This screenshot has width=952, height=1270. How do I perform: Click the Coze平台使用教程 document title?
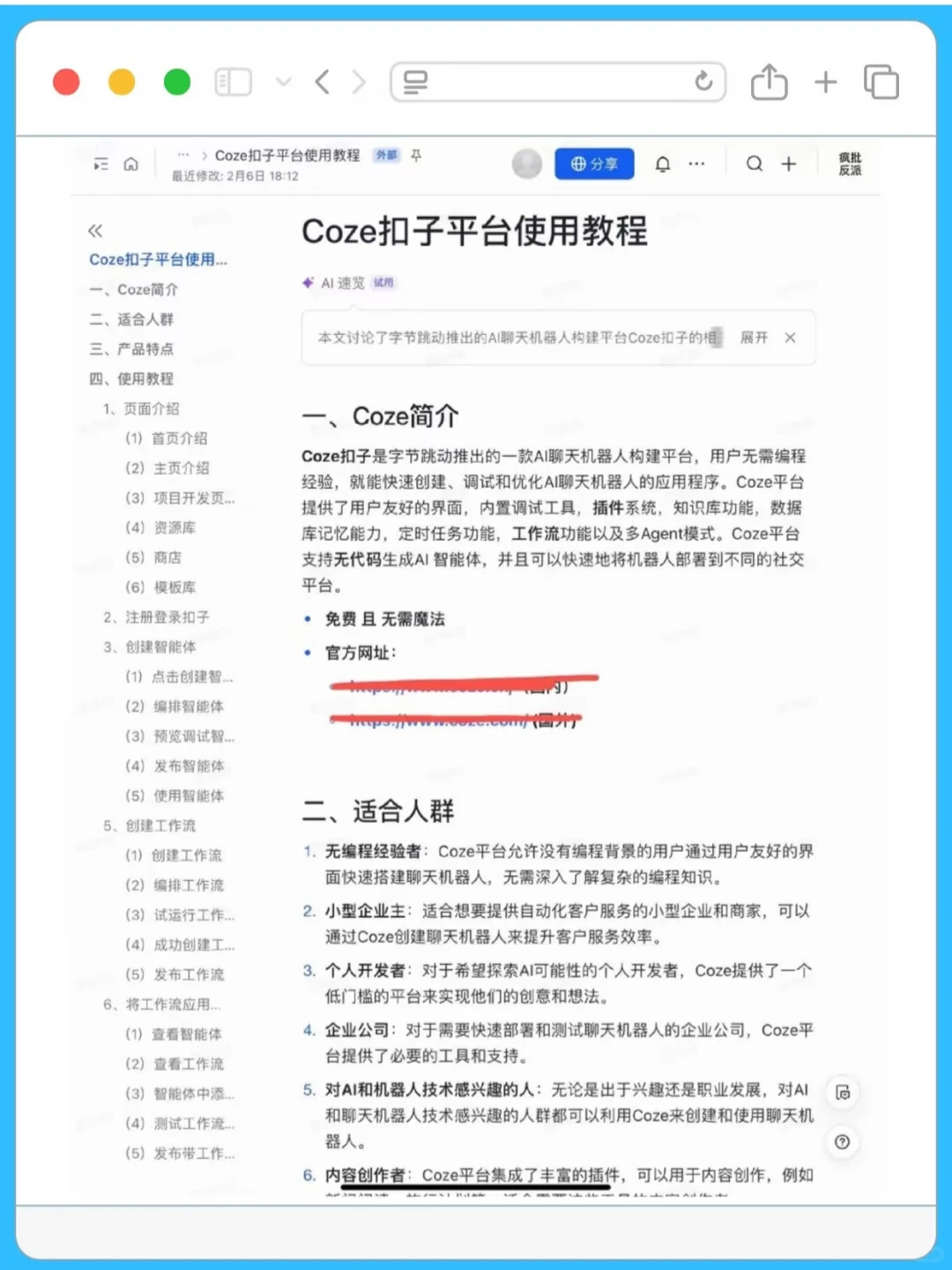point(474,232)
